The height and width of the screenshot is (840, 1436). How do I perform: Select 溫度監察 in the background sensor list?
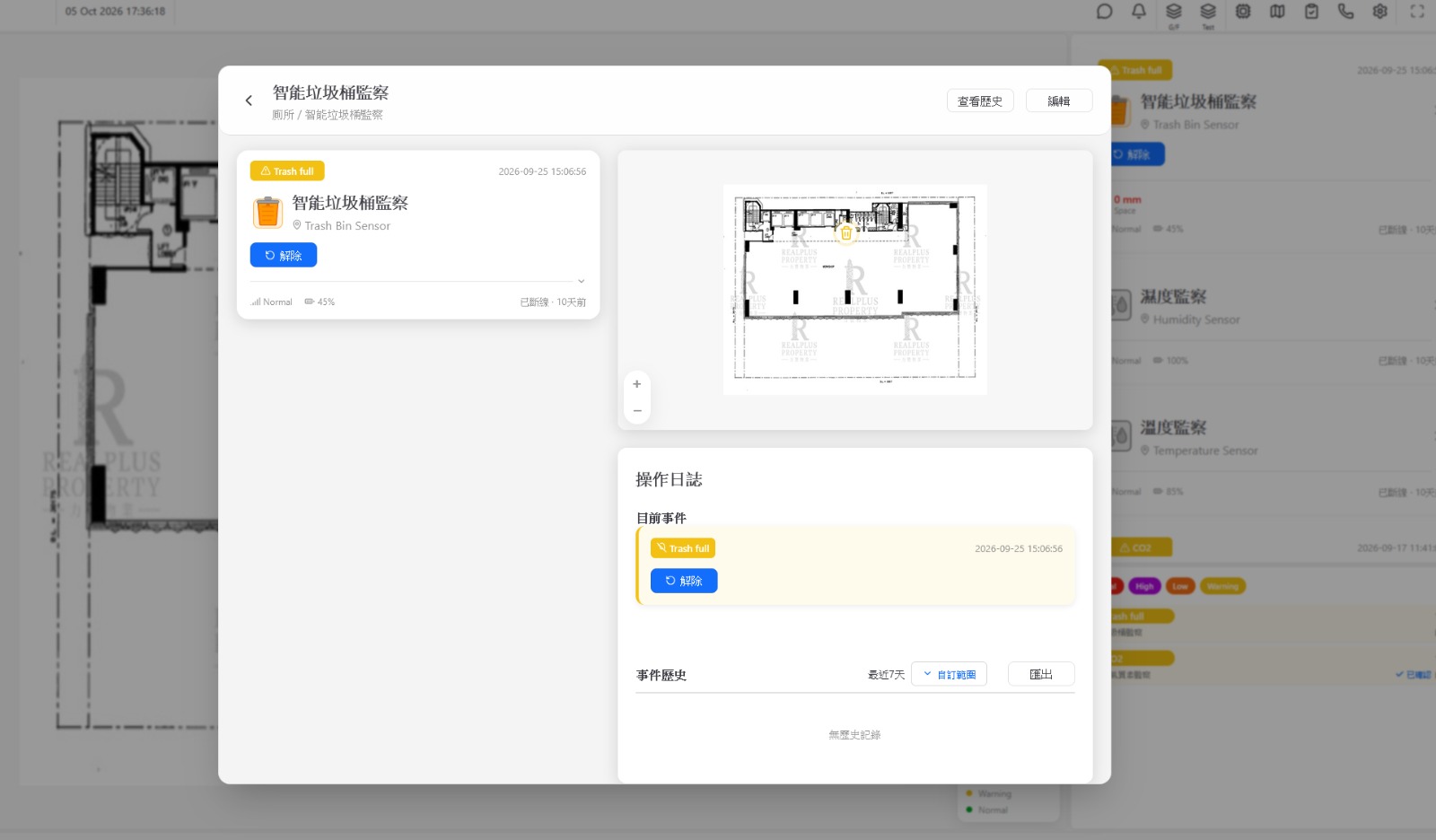point(1173,427)
